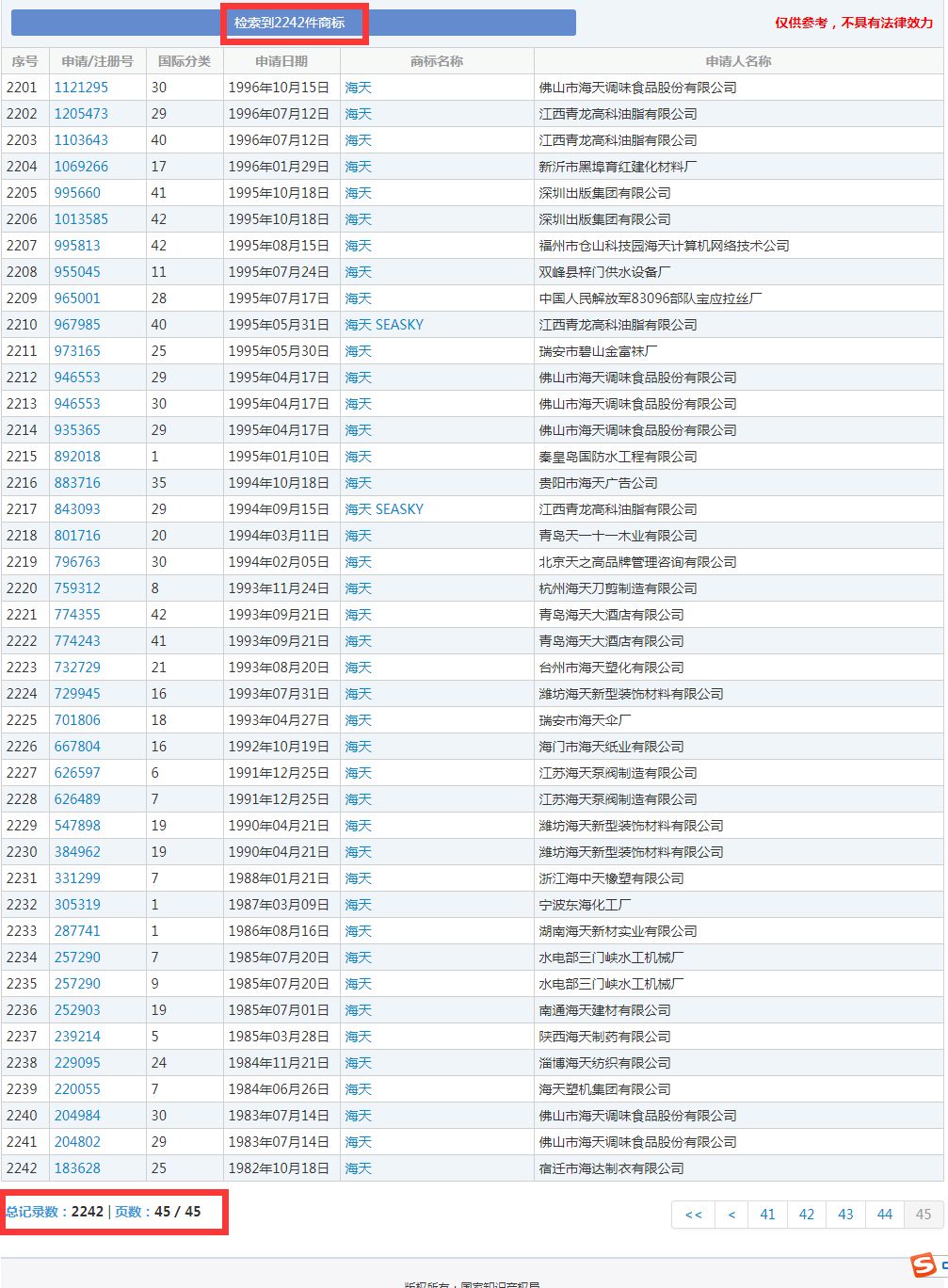Click applicant 双峰县梓门供水设备厂

(x=604, y=272)
